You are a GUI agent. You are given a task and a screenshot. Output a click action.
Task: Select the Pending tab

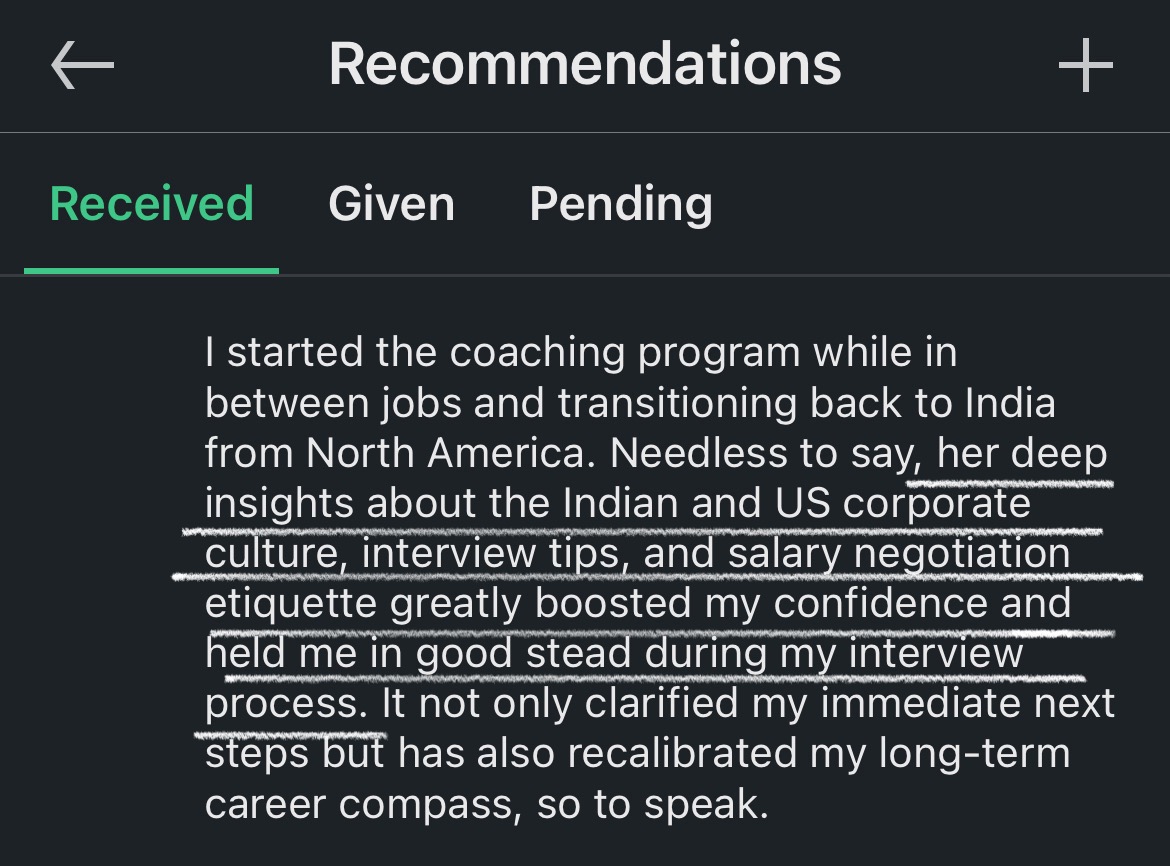(621, 204)
